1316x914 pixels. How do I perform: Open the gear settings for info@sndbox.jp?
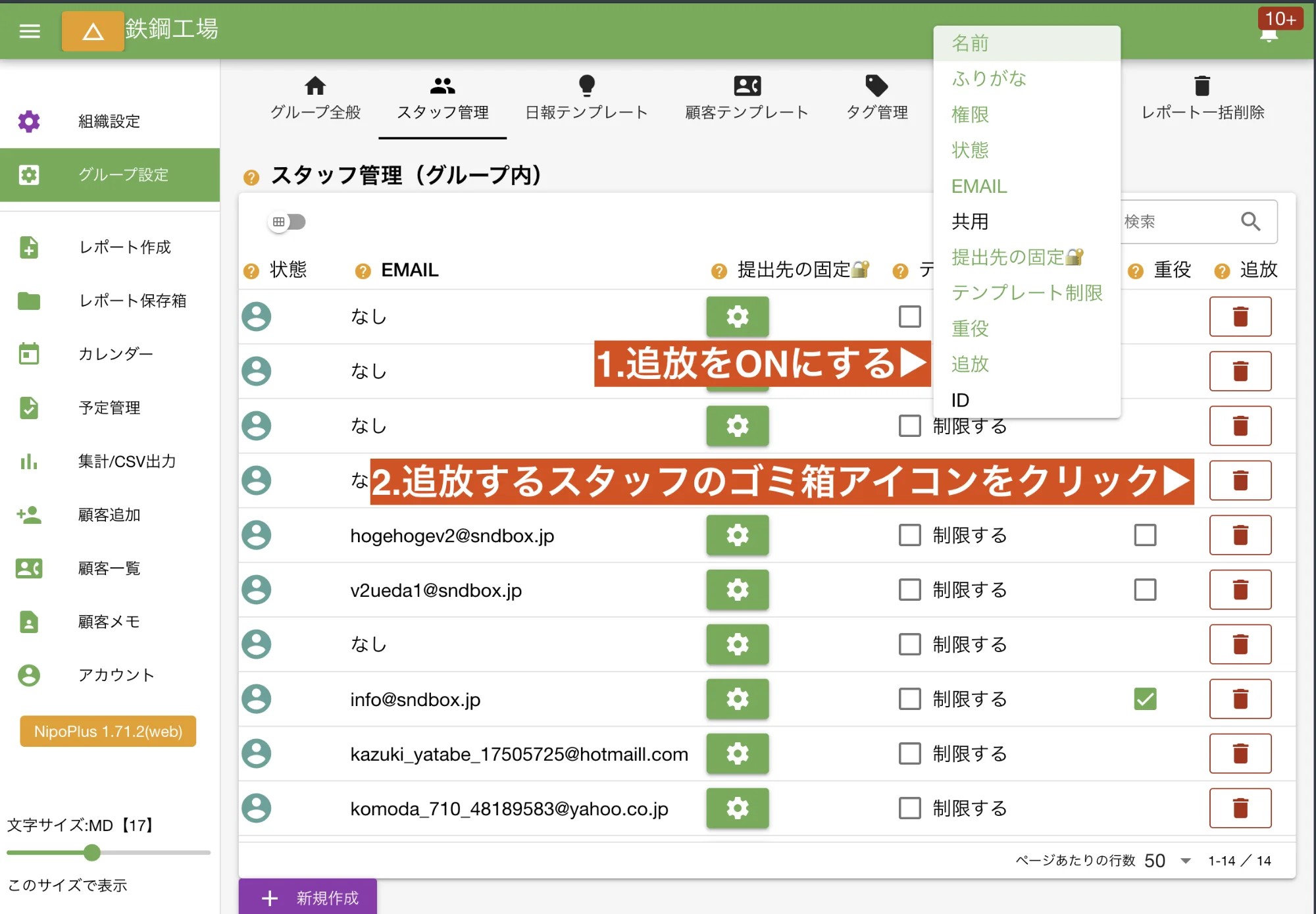click(x=737, y=699)
